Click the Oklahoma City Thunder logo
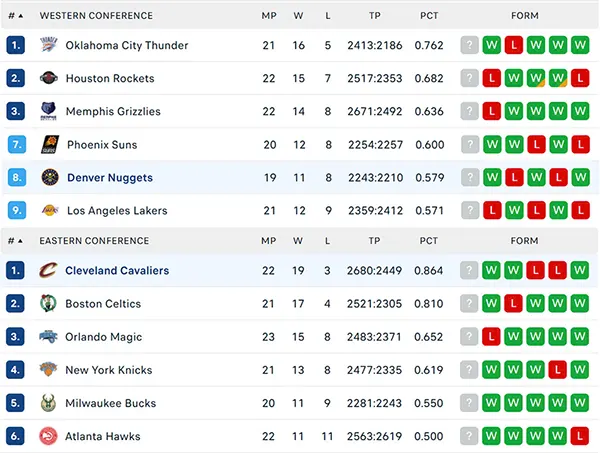The height and width of the screenshot is (453, 600). pyautogui.click(x=49, y=45)
